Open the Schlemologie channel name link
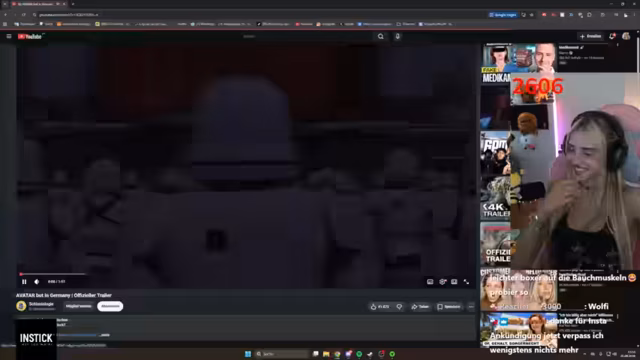Screen dimensions: 640x360 (41, 304)
